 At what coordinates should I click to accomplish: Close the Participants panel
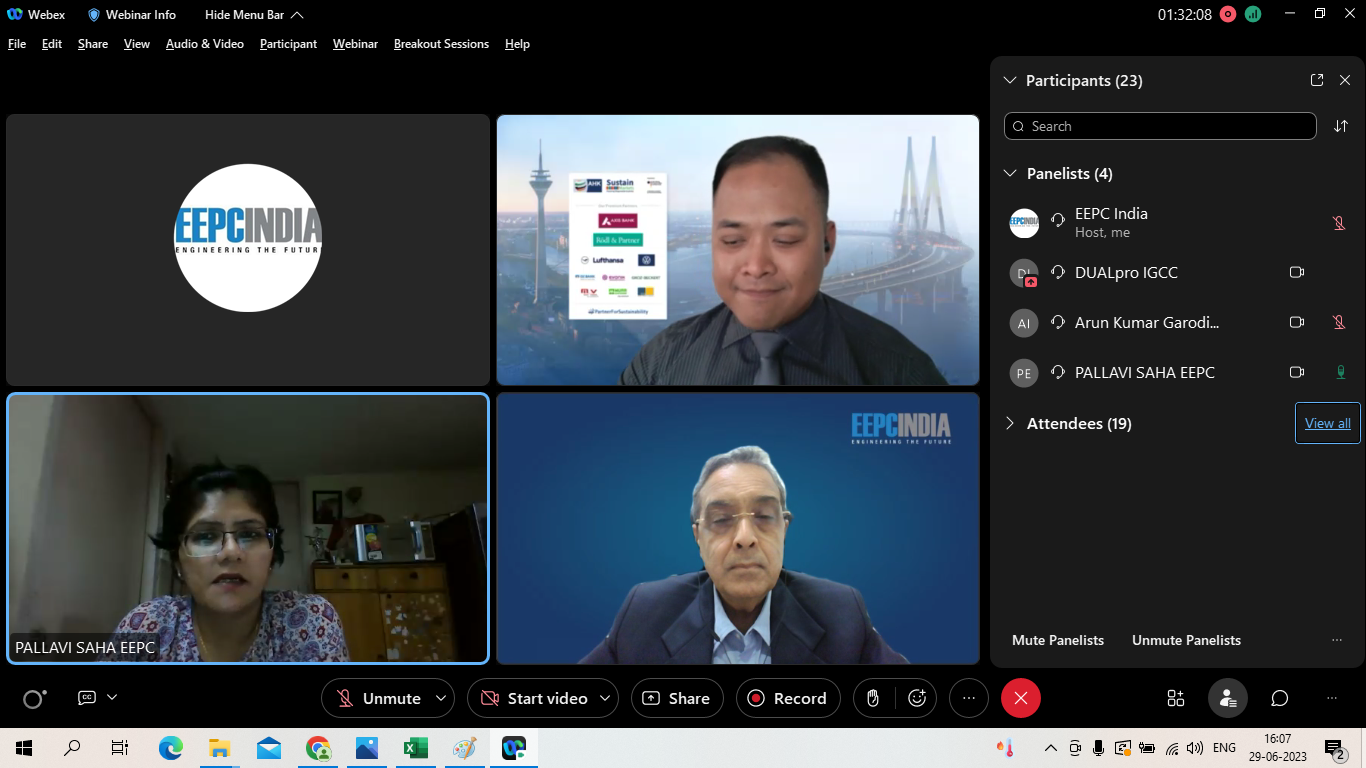coord(1345,80)
